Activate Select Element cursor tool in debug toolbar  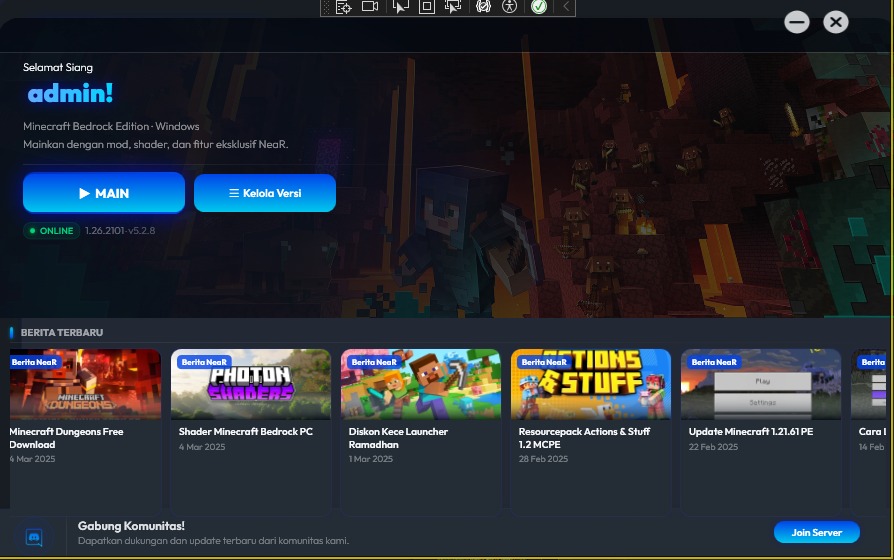click(x=401, y=7)
